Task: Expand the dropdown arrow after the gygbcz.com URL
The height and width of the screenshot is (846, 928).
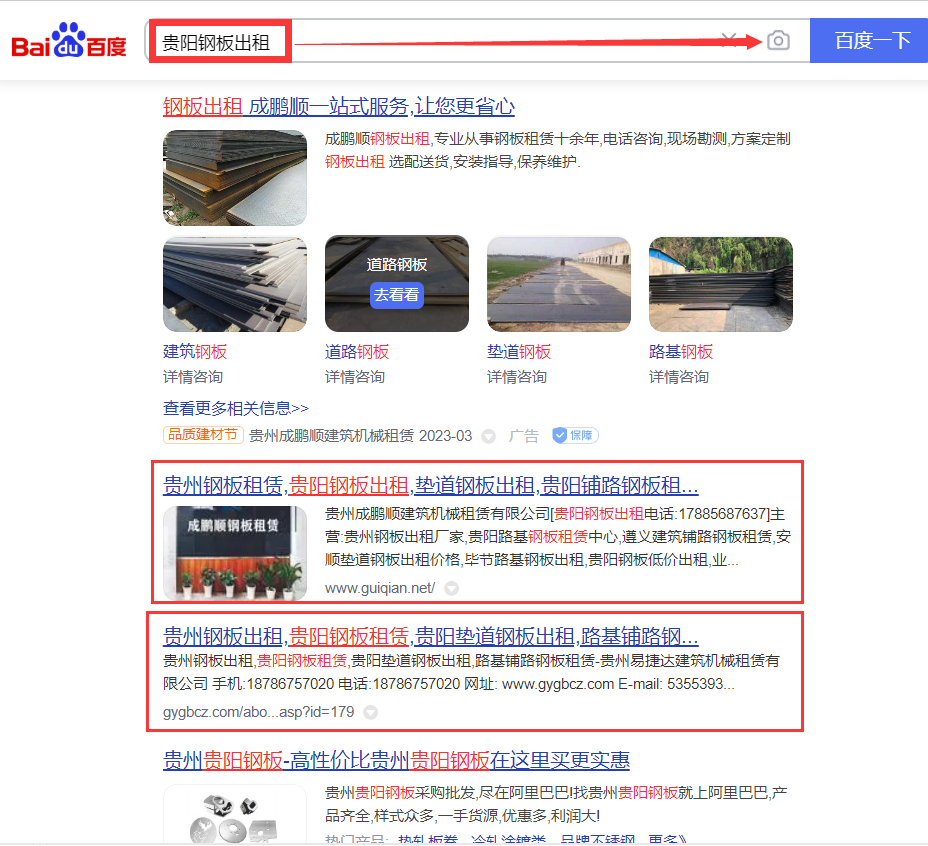Action: pyautogui.click(x=370, y=713)
